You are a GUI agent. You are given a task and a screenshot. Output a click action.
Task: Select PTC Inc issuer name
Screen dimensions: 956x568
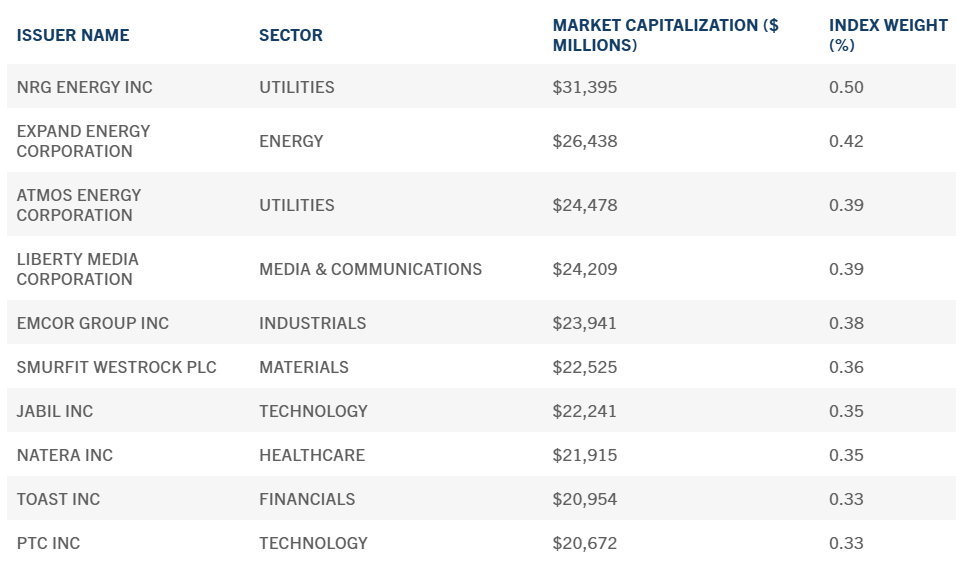[x=48, y=543]
